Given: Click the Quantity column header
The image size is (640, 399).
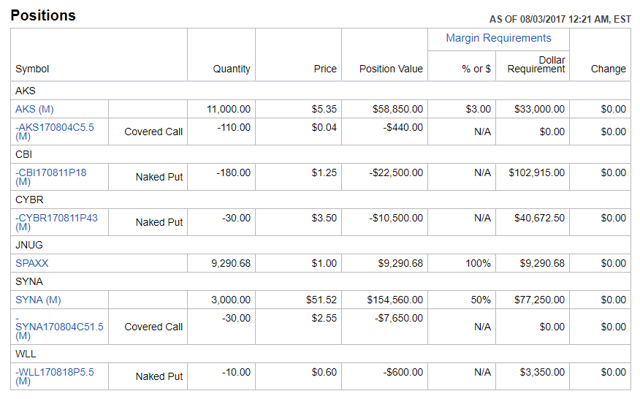Looking at the screenshot, I should (x=231, y=69).
